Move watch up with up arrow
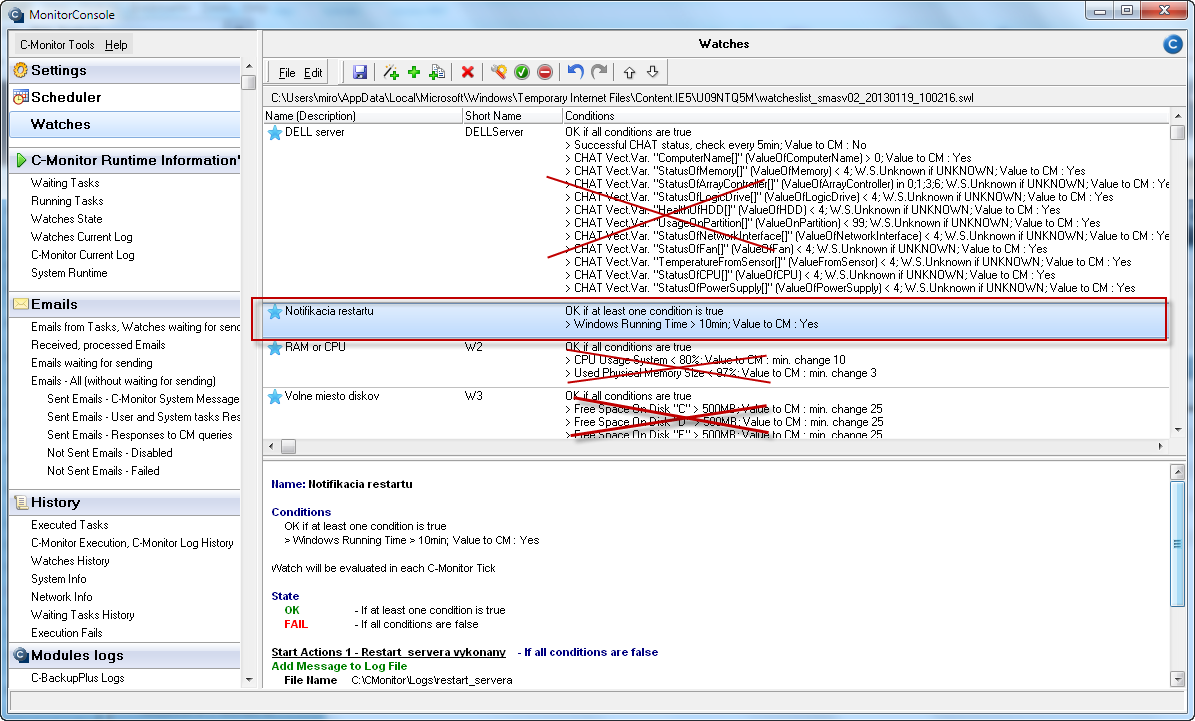 click(x=630, y=72)
